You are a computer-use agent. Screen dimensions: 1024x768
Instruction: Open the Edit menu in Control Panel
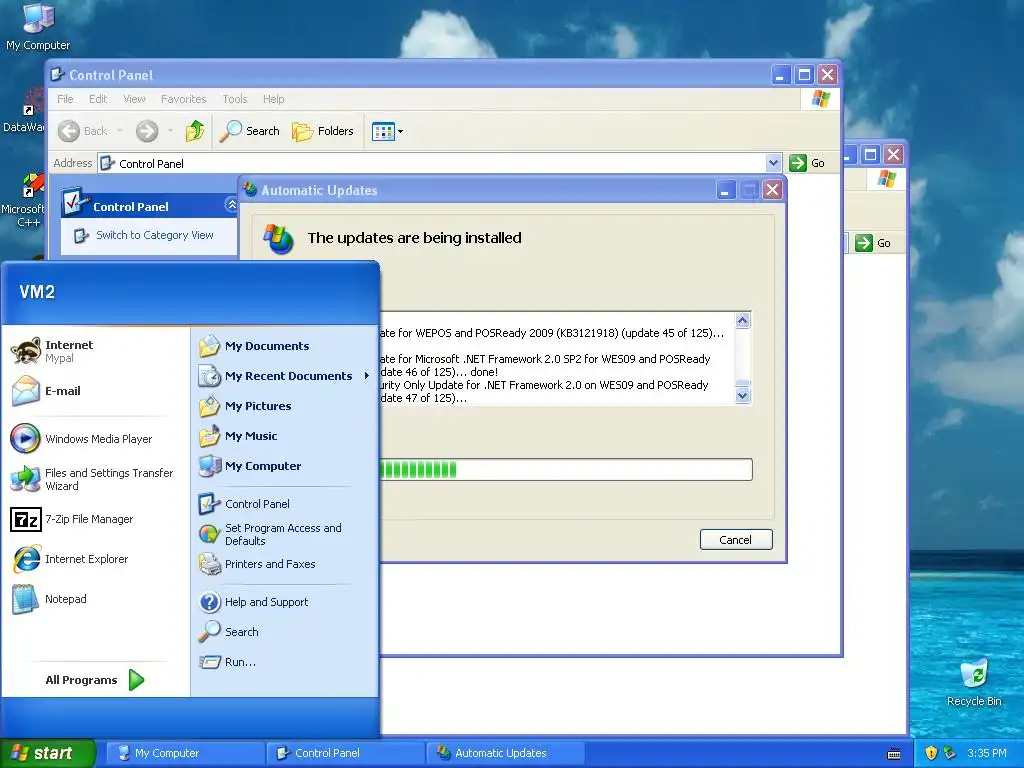coord(98,99)
